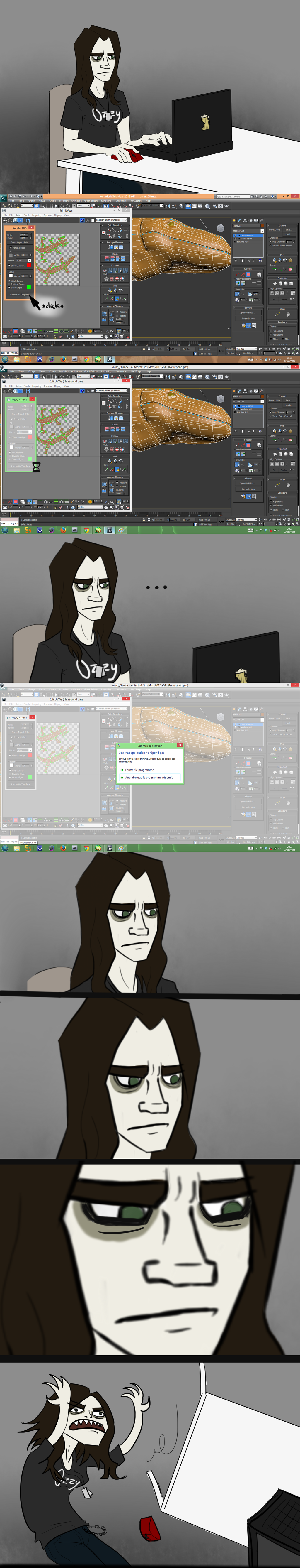Open CheckerPattern dropdown in first Edit UVWs window
This screenshot has width=300, height=1568.
click(x=111, y=220)
